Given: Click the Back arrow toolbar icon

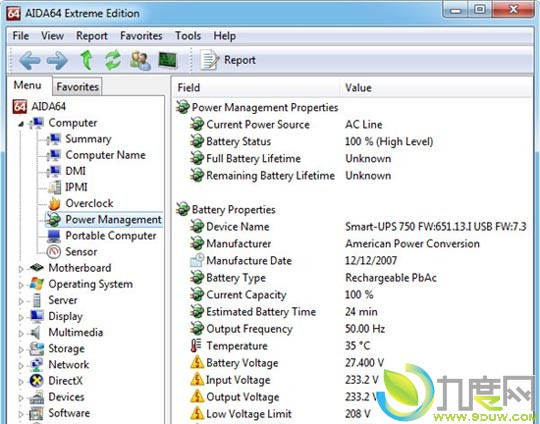Looking at the screenshot, I should point(30,60).
